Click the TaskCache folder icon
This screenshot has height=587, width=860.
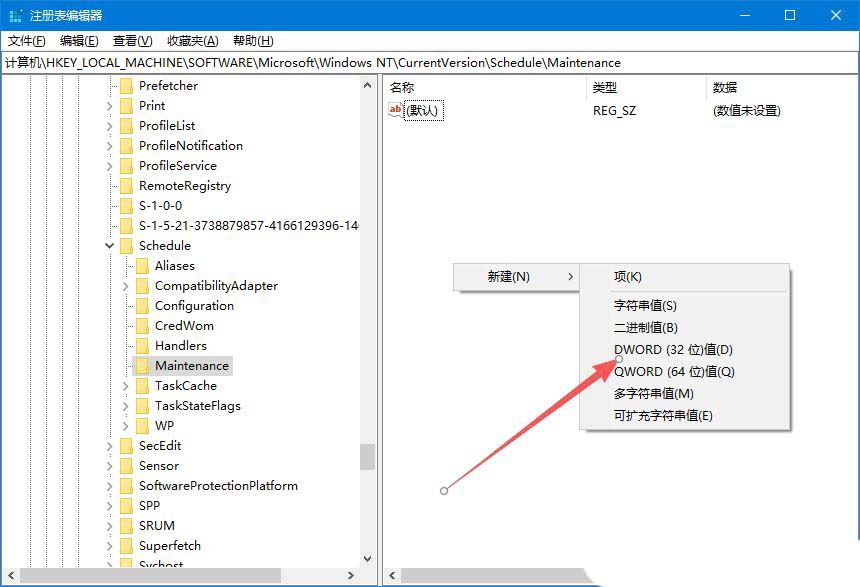(x=142, y=386)
